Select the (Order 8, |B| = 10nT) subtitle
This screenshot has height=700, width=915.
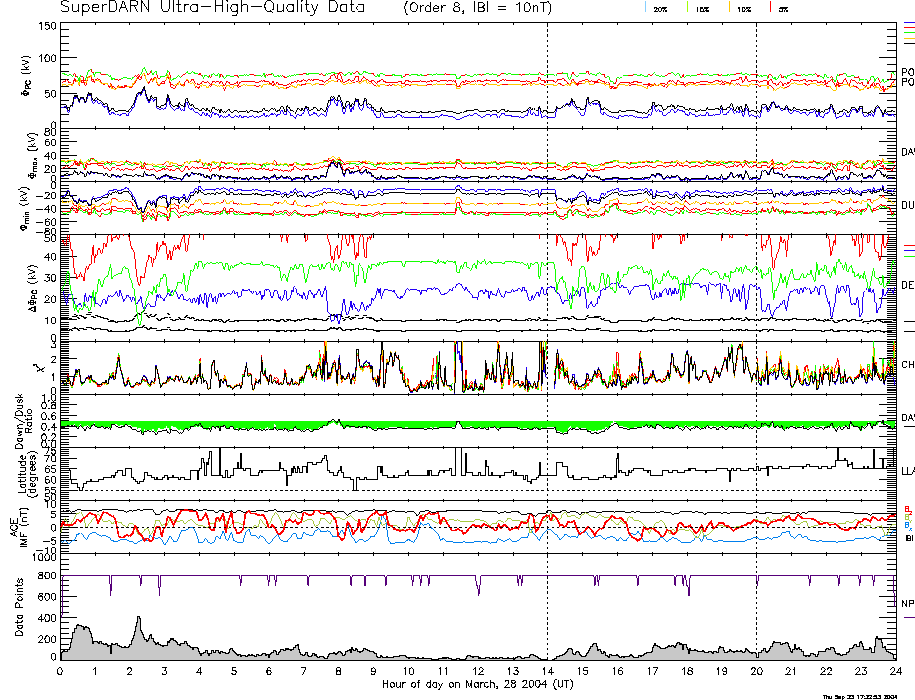pyautogui.click(x=477, y=8)
